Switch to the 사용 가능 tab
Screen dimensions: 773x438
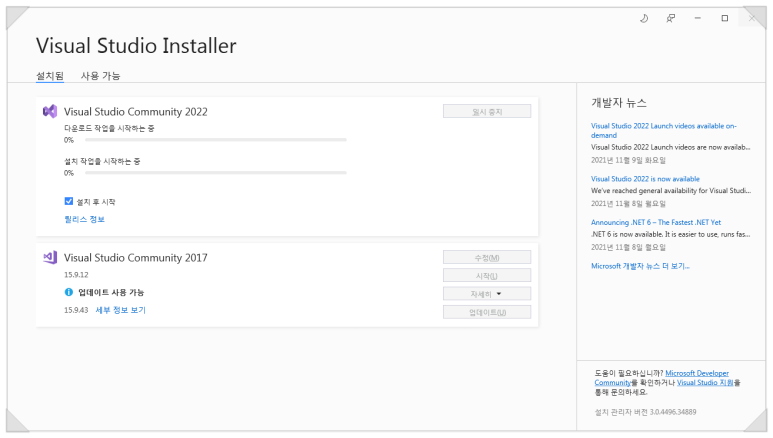(x=101, y=75)
